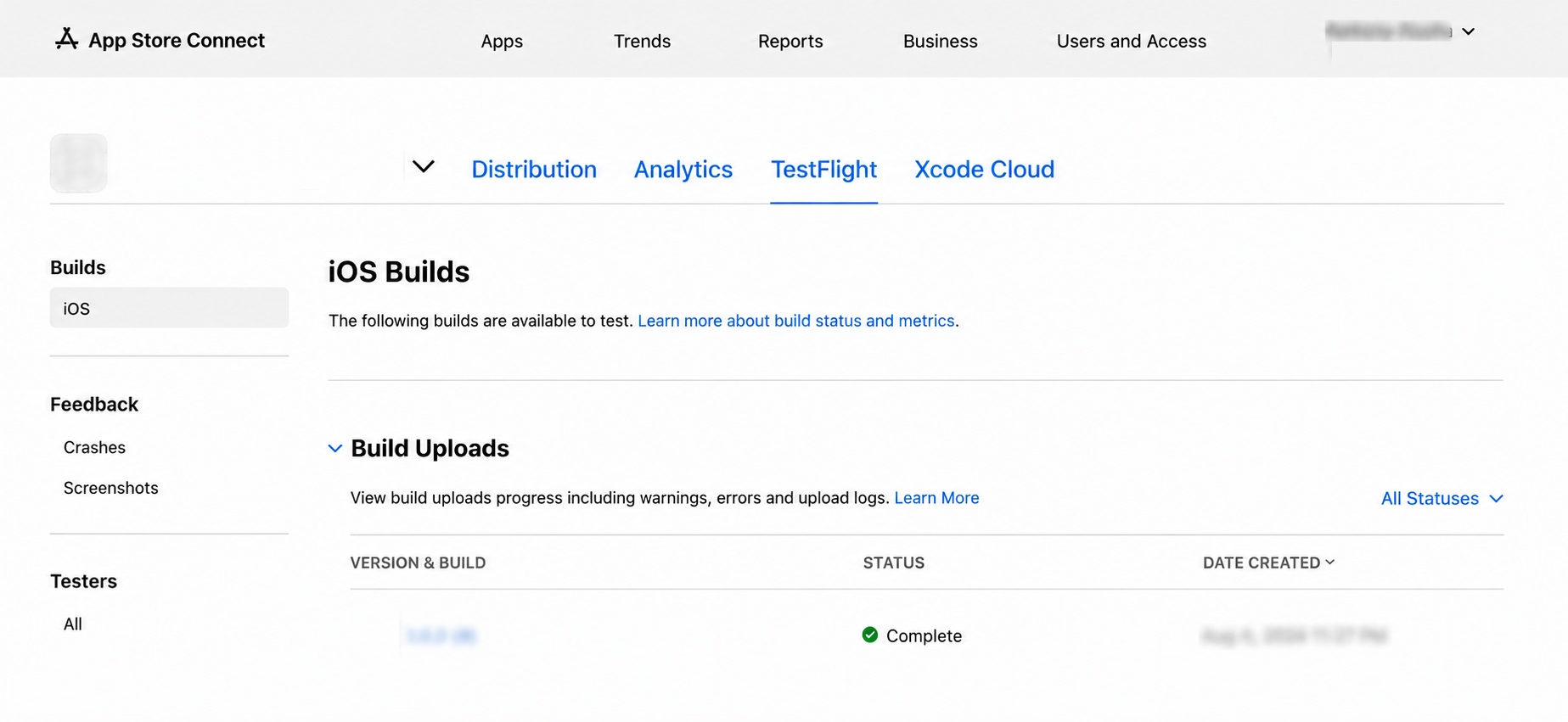Click the Learn More link for uploads

[936, 498]
